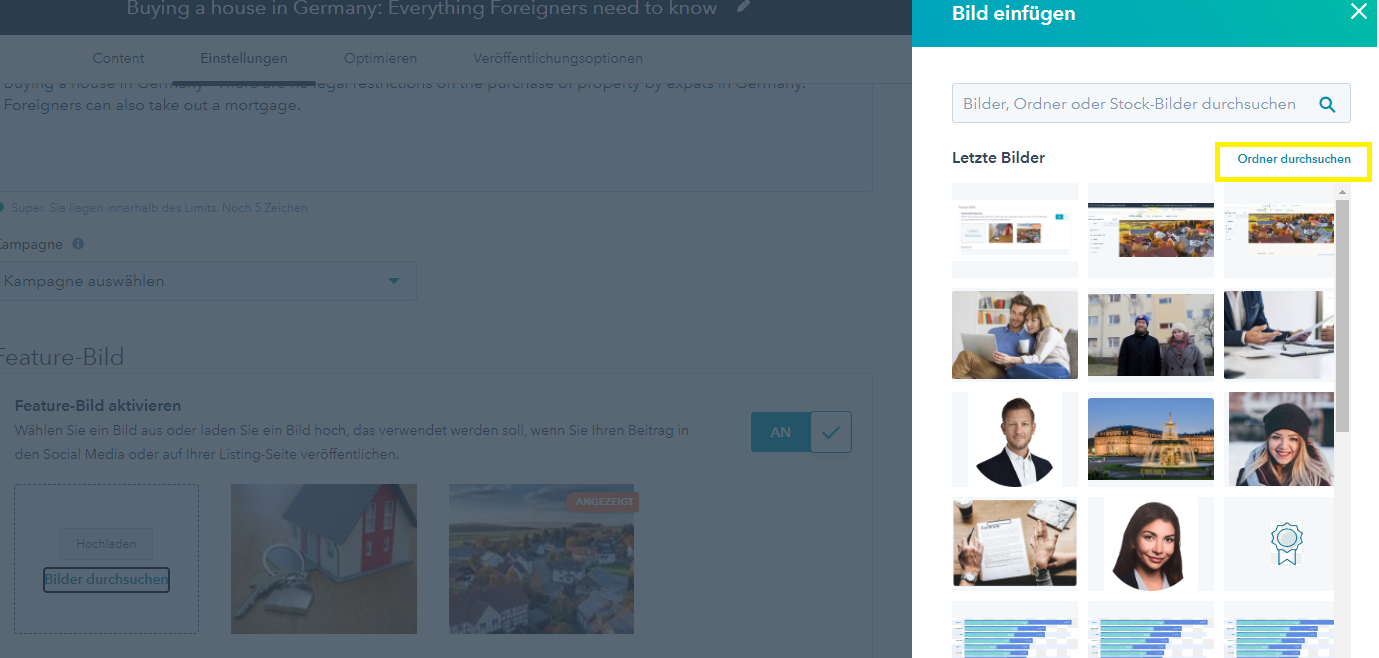This screenshot has width=1379, height=658.
Task: Toggle Feature-Bild AN switch
Action: 781,432
